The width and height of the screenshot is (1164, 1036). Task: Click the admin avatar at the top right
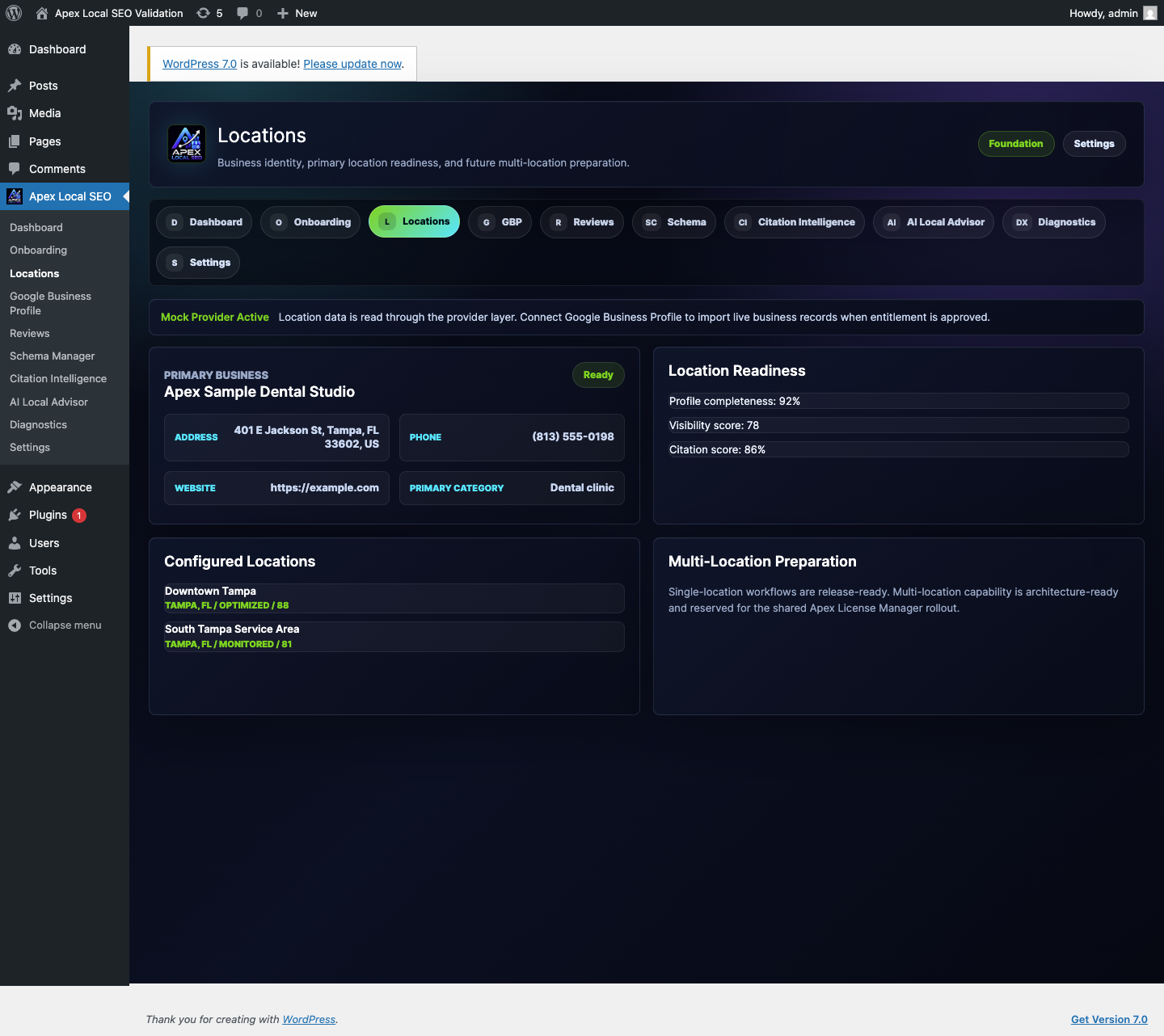(x=1150, y=13)
